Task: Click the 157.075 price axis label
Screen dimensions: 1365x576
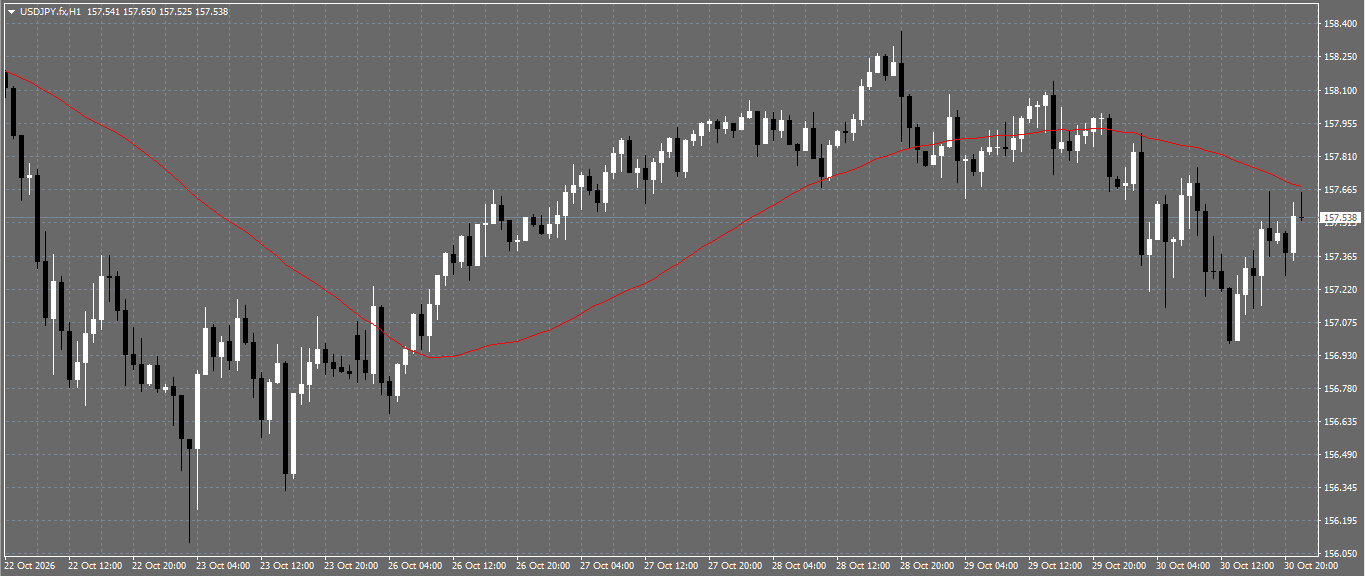Action: click(1339, 322)
